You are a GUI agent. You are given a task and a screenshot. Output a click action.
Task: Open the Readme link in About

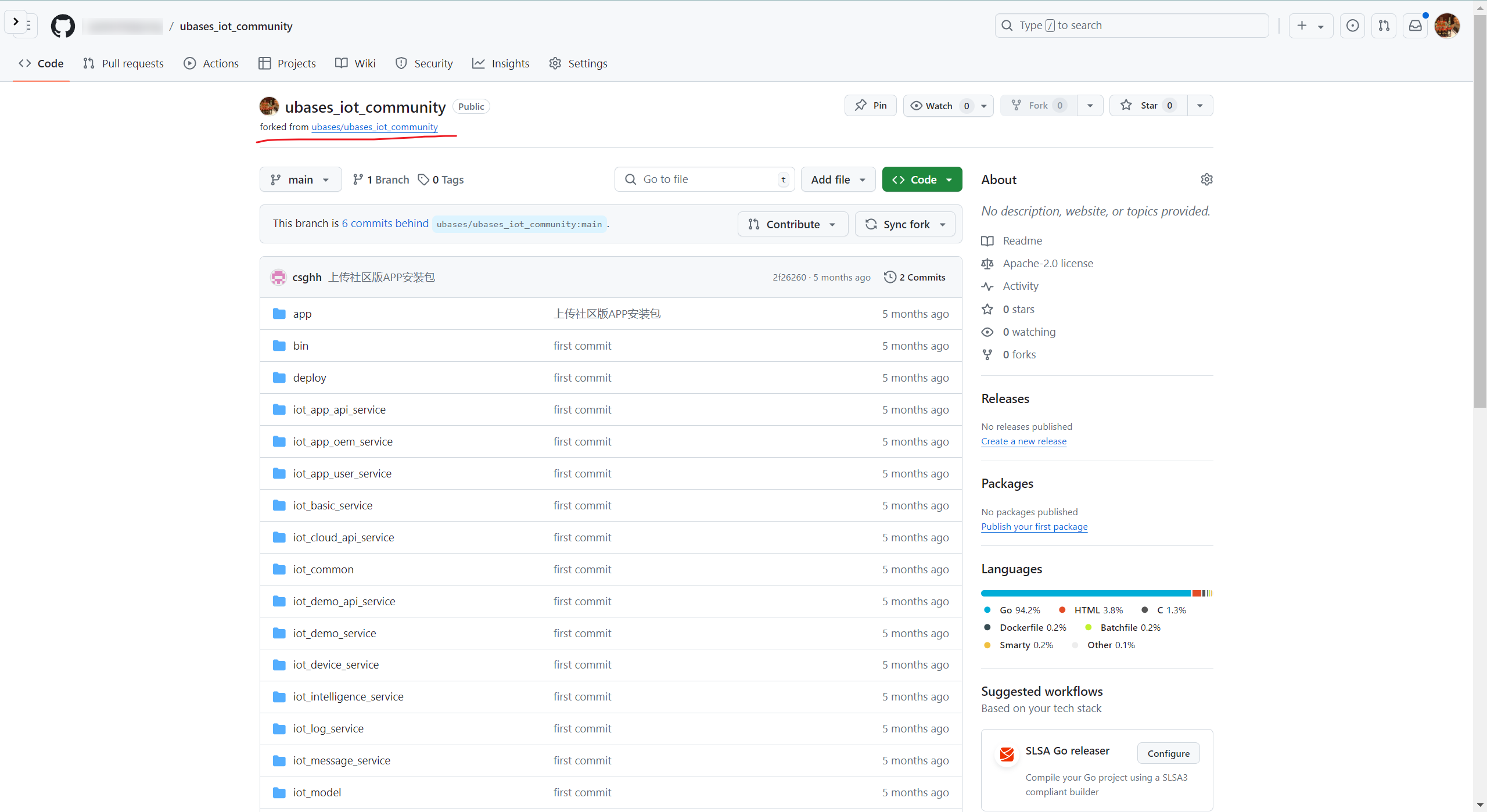coord(1022,240)
